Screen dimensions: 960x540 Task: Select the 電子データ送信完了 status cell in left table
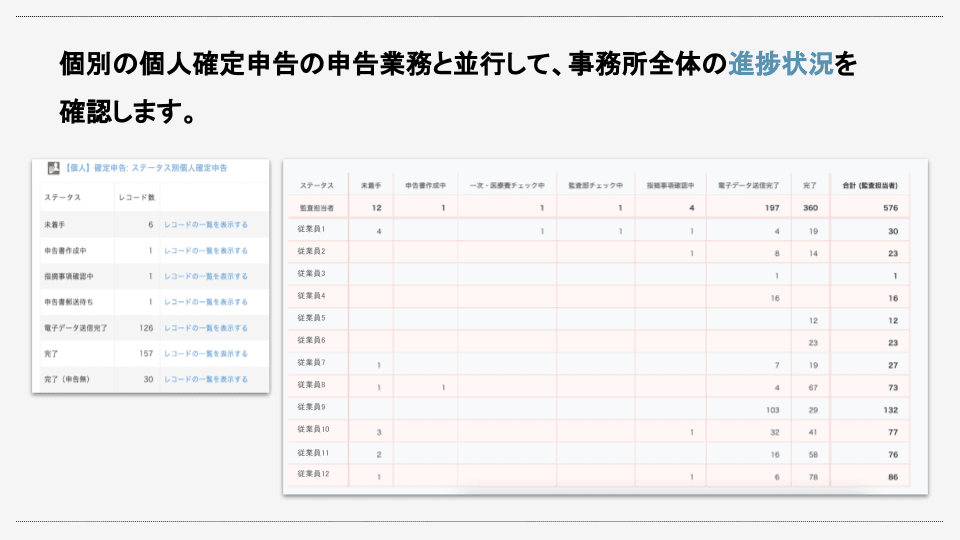pyautogui.click(x=75, y=328)
